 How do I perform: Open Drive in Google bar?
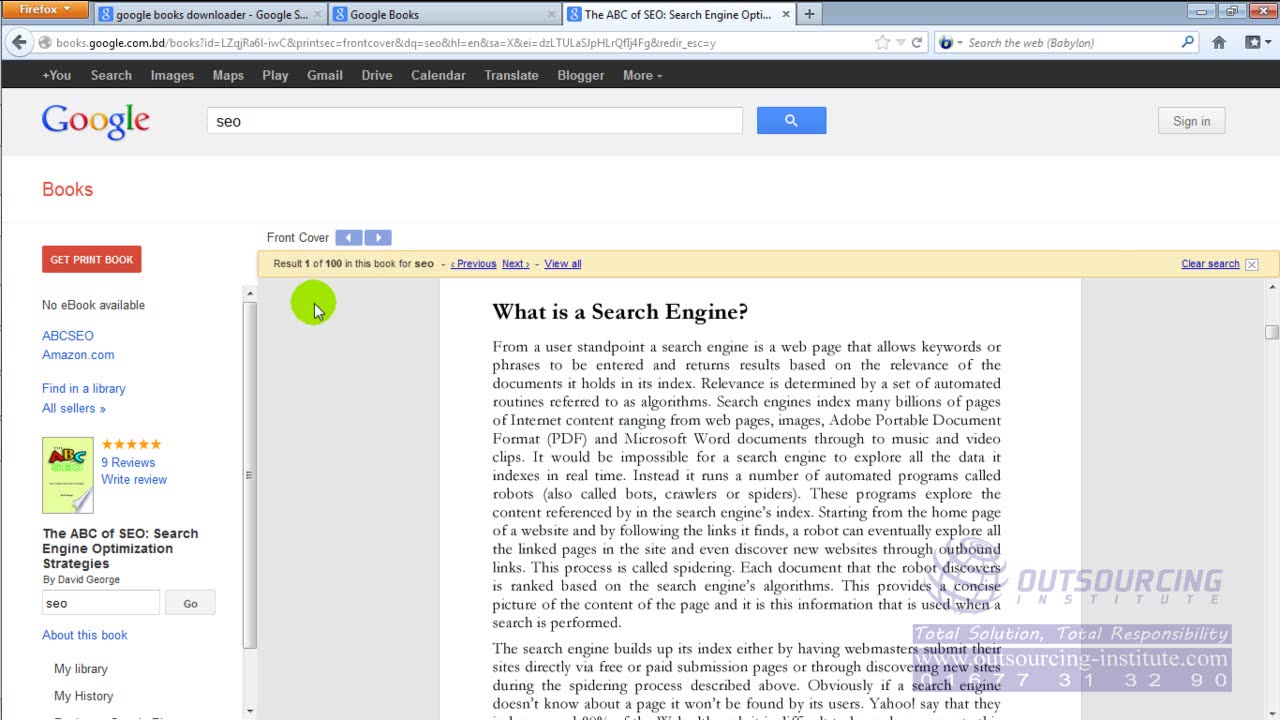[x=377, y=75]
